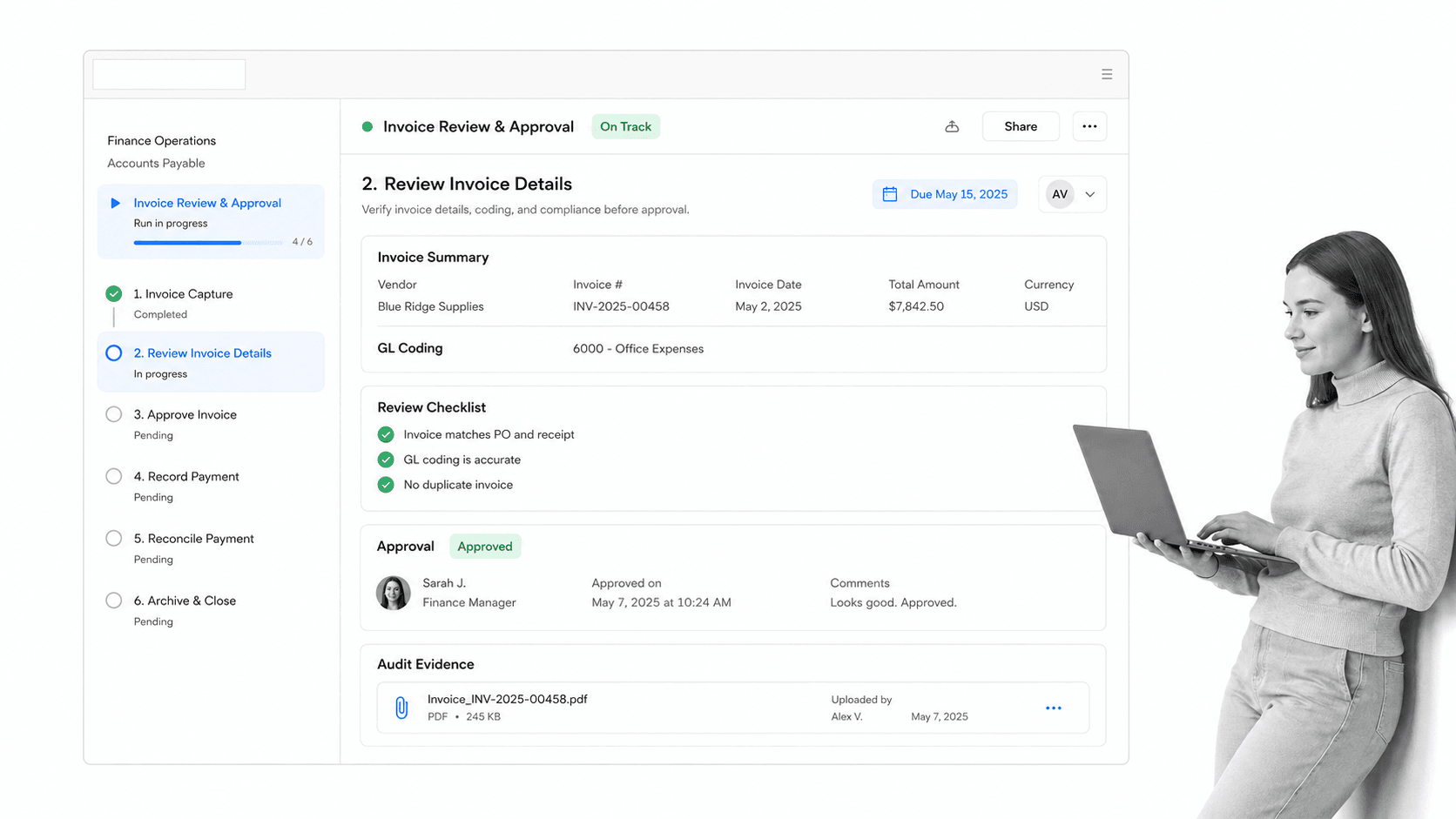Open the hamburger menu icon
This screenshot has width=1456, height=819.
click(x=1107, y=74)
